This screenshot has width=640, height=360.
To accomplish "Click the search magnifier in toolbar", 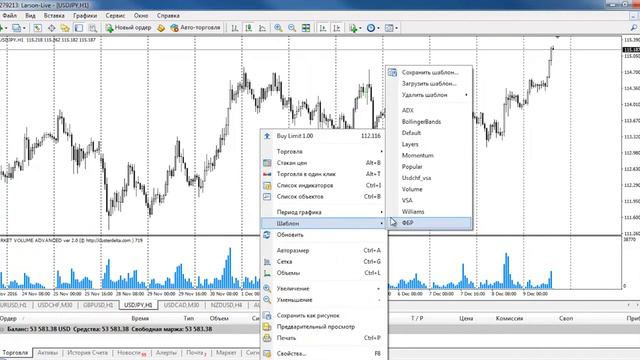I will point(634,28).
